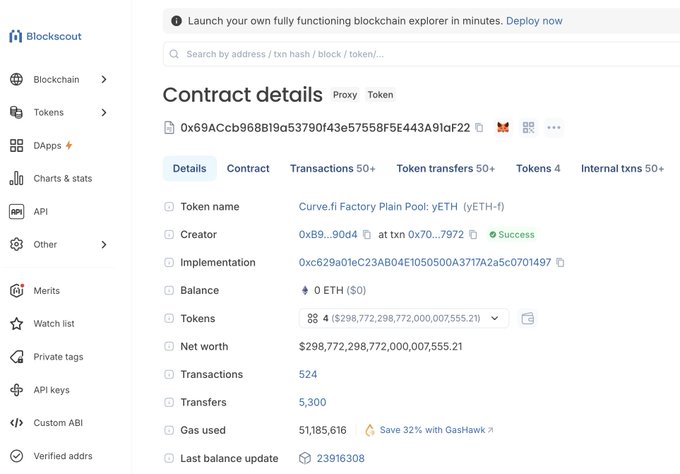Click the MetaMask fox icon
This screenshot has height=474, width=680.
click(503, 128)
